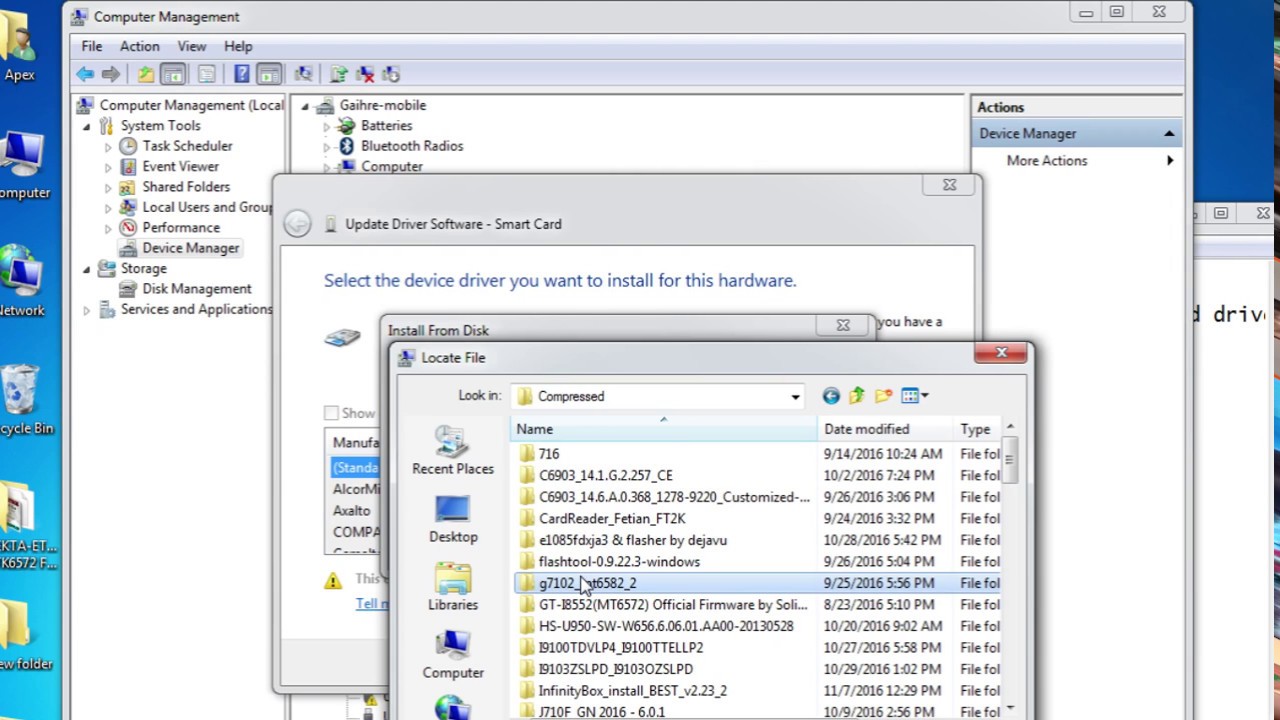Select the CardReader_Fetian_FT2K folder

pos(612,519)
